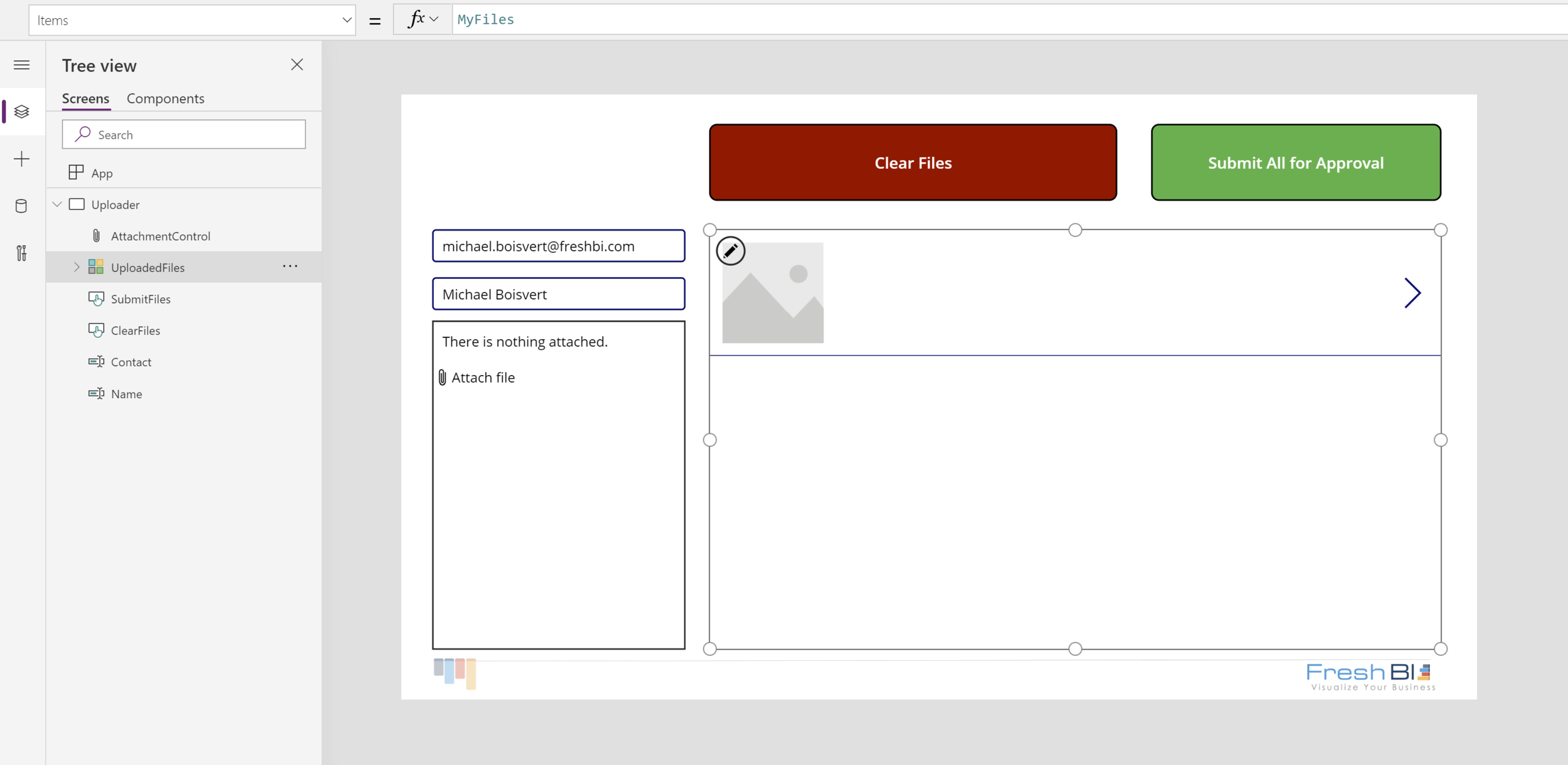Click the AttachmentControl tree item
Screen dimensions: 1568x765
(x=160, y=235)
